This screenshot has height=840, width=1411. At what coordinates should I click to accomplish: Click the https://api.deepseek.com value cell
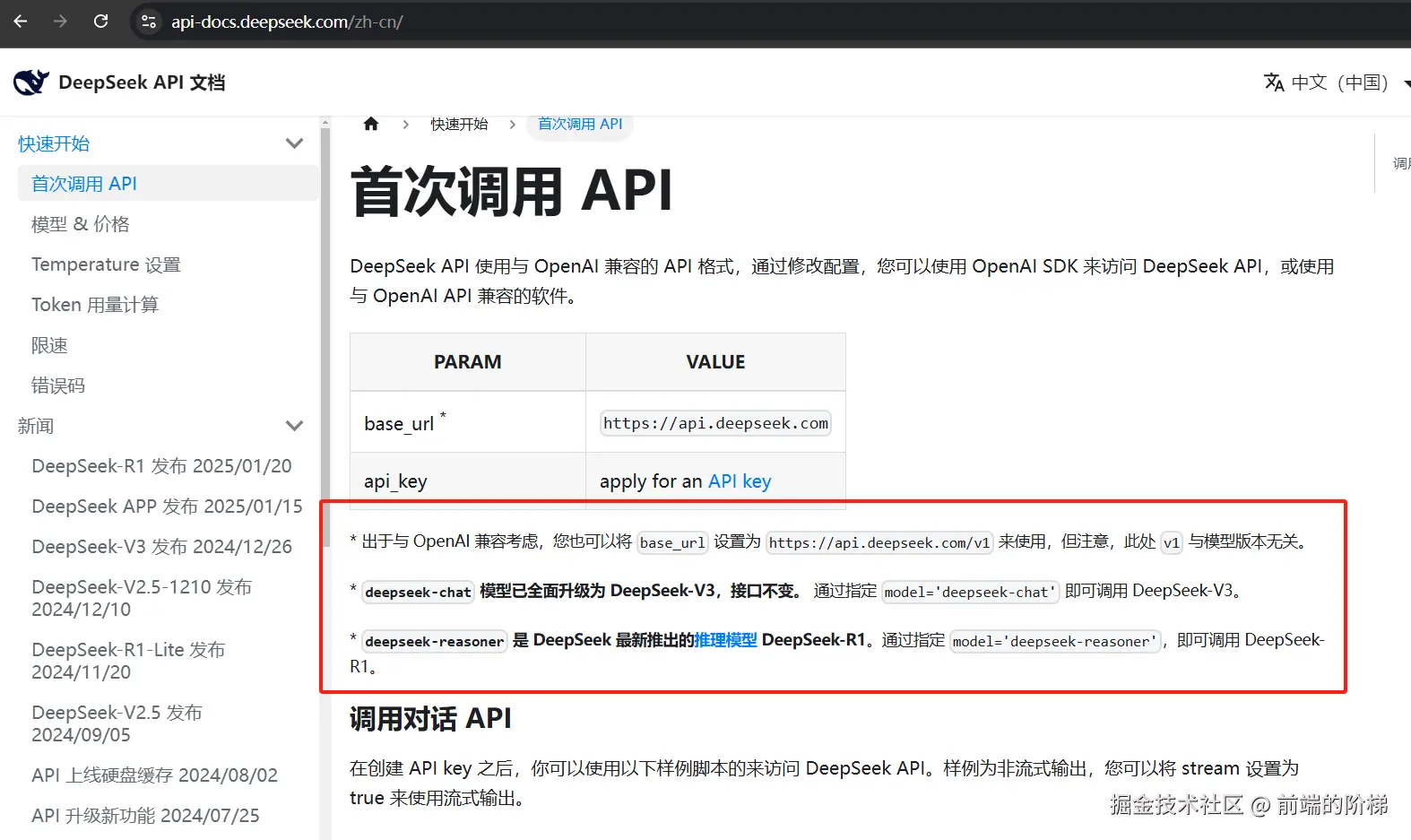coord(715,422)
